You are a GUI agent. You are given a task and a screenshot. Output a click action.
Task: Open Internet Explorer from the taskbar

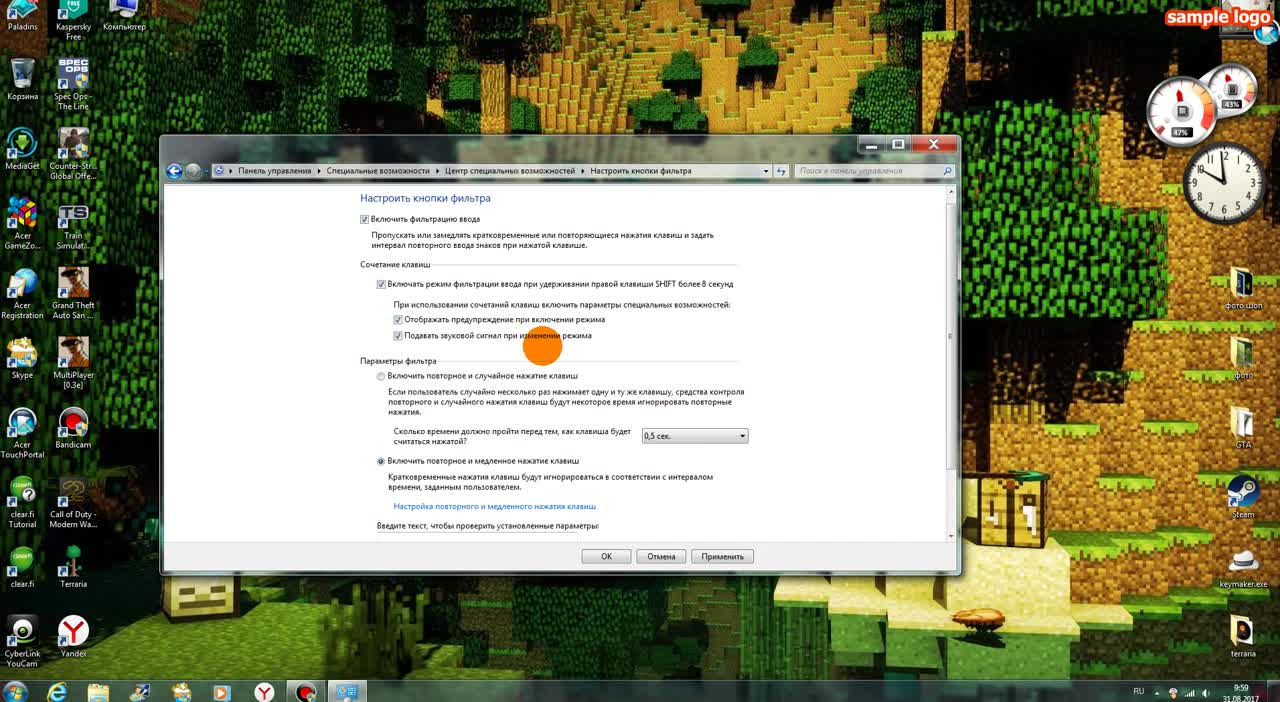57,691
